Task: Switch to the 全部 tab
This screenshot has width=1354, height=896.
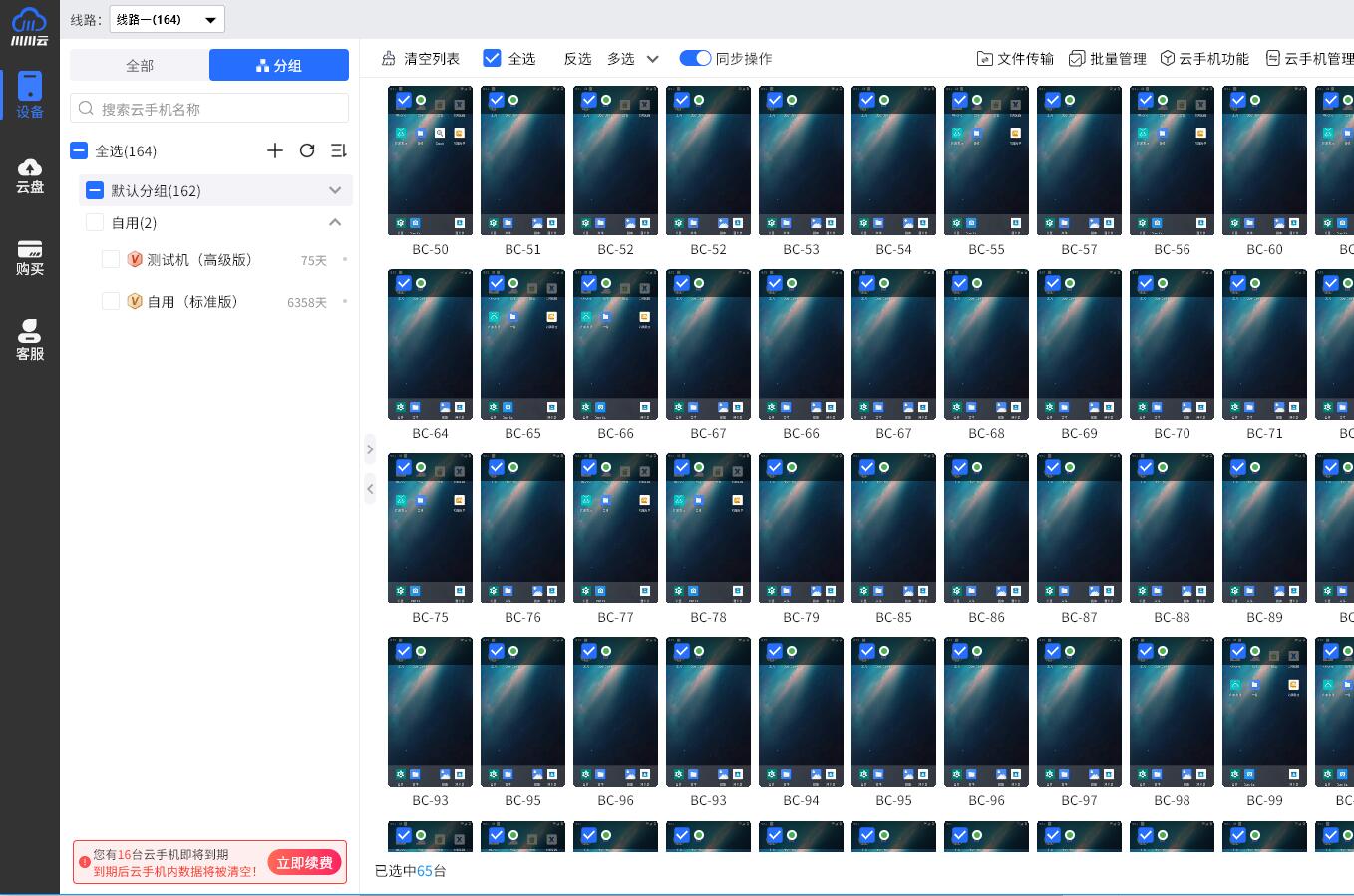Action: pos(139,65)
